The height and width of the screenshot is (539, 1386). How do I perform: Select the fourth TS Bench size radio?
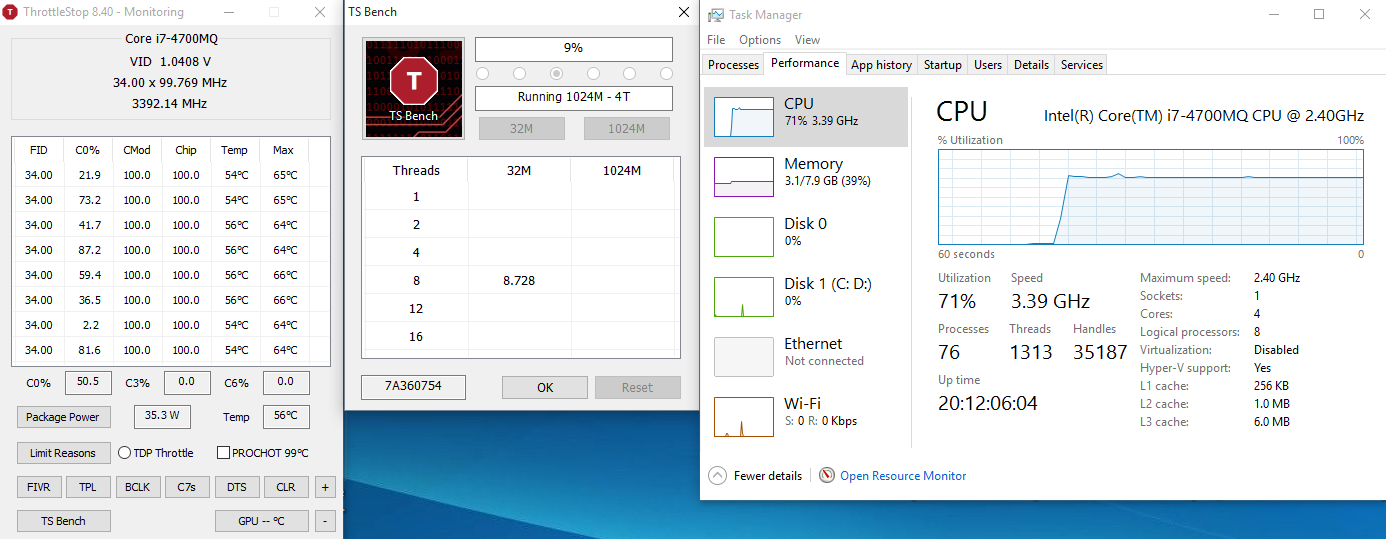click(x=593, y=74)
